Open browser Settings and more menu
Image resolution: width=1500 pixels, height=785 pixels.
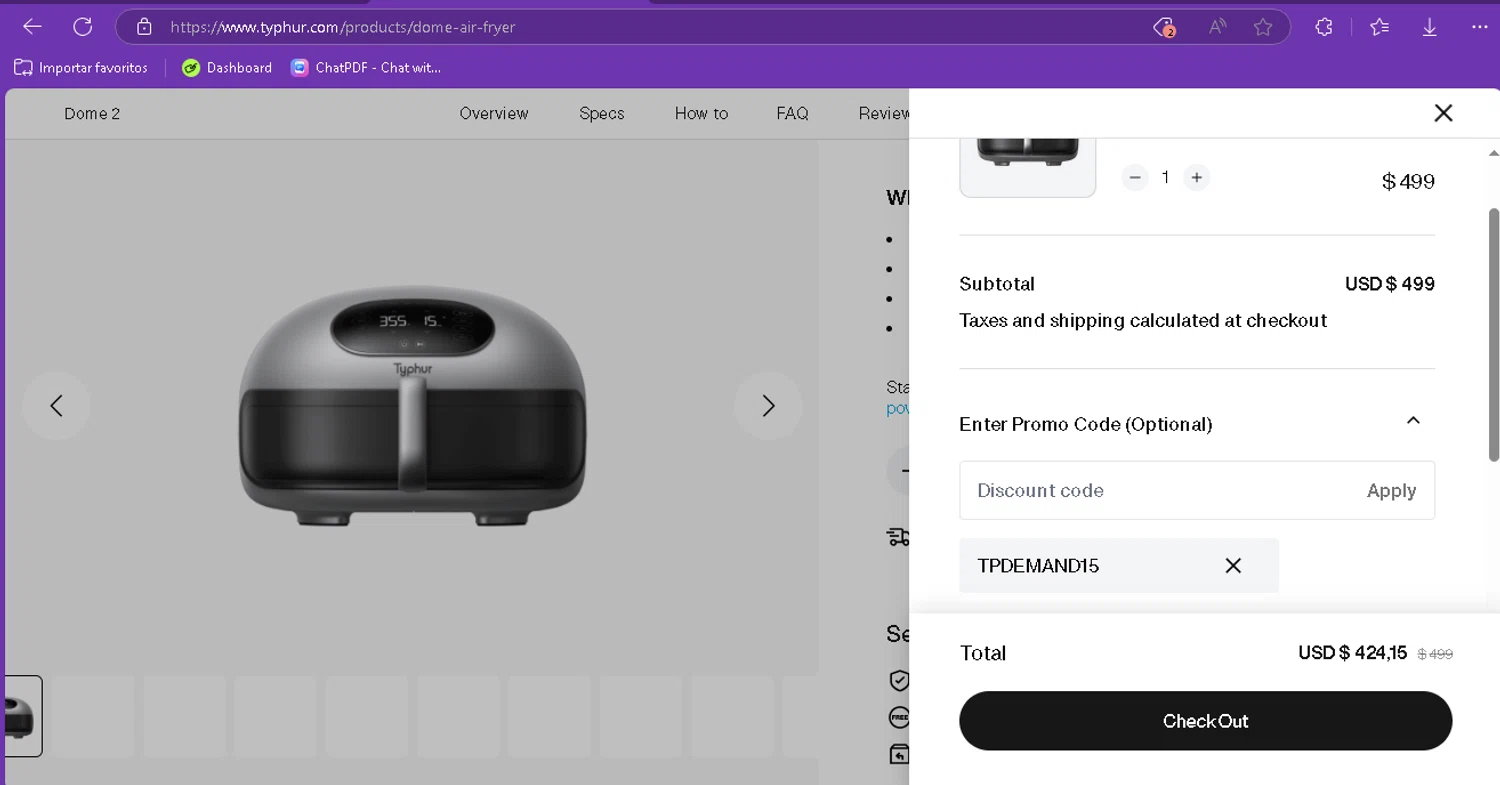tap(1480, 27)
